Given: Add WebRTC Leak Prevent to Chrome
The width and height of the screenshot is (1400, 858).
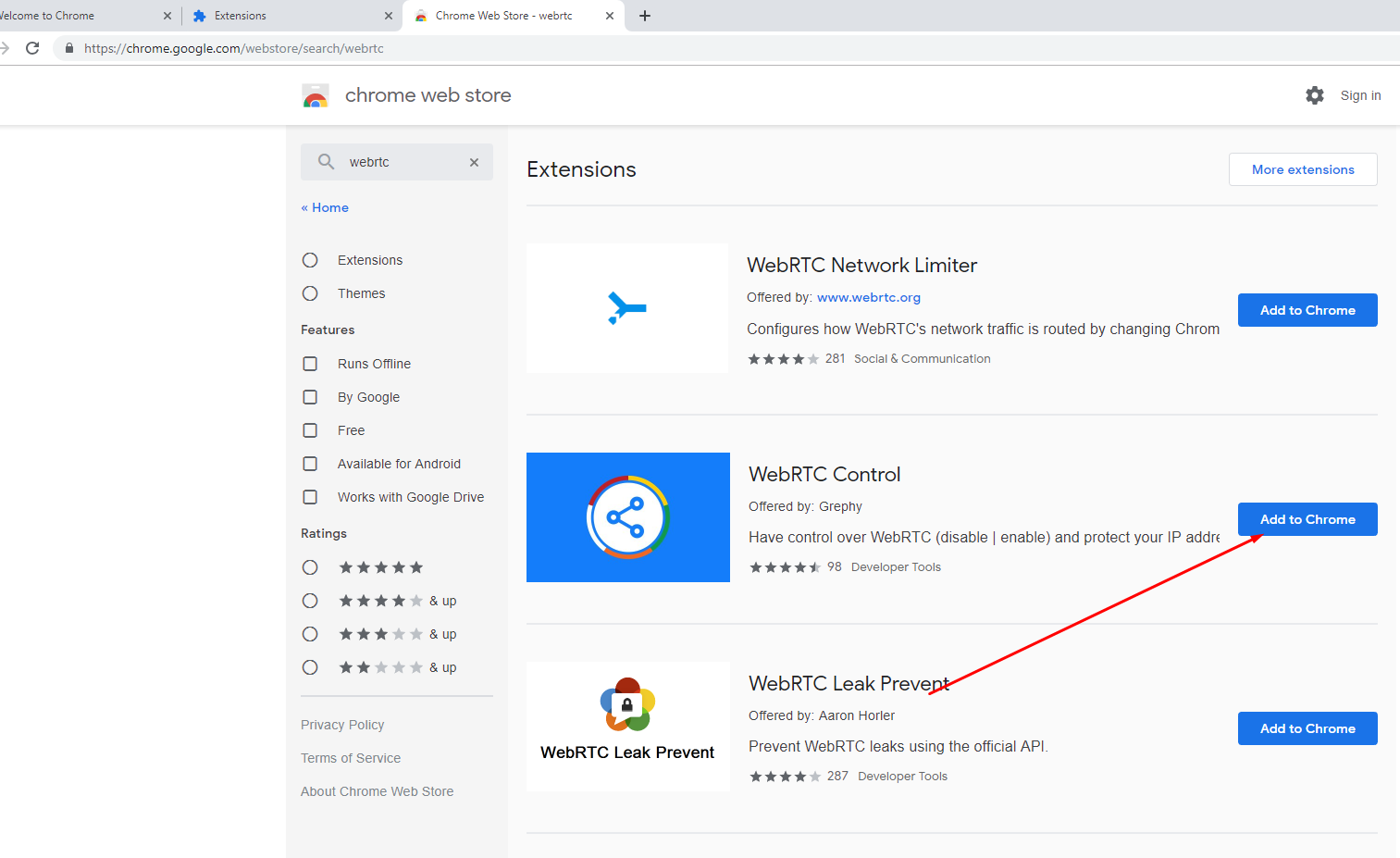Looking at the screenshot, I should 1307,728.
